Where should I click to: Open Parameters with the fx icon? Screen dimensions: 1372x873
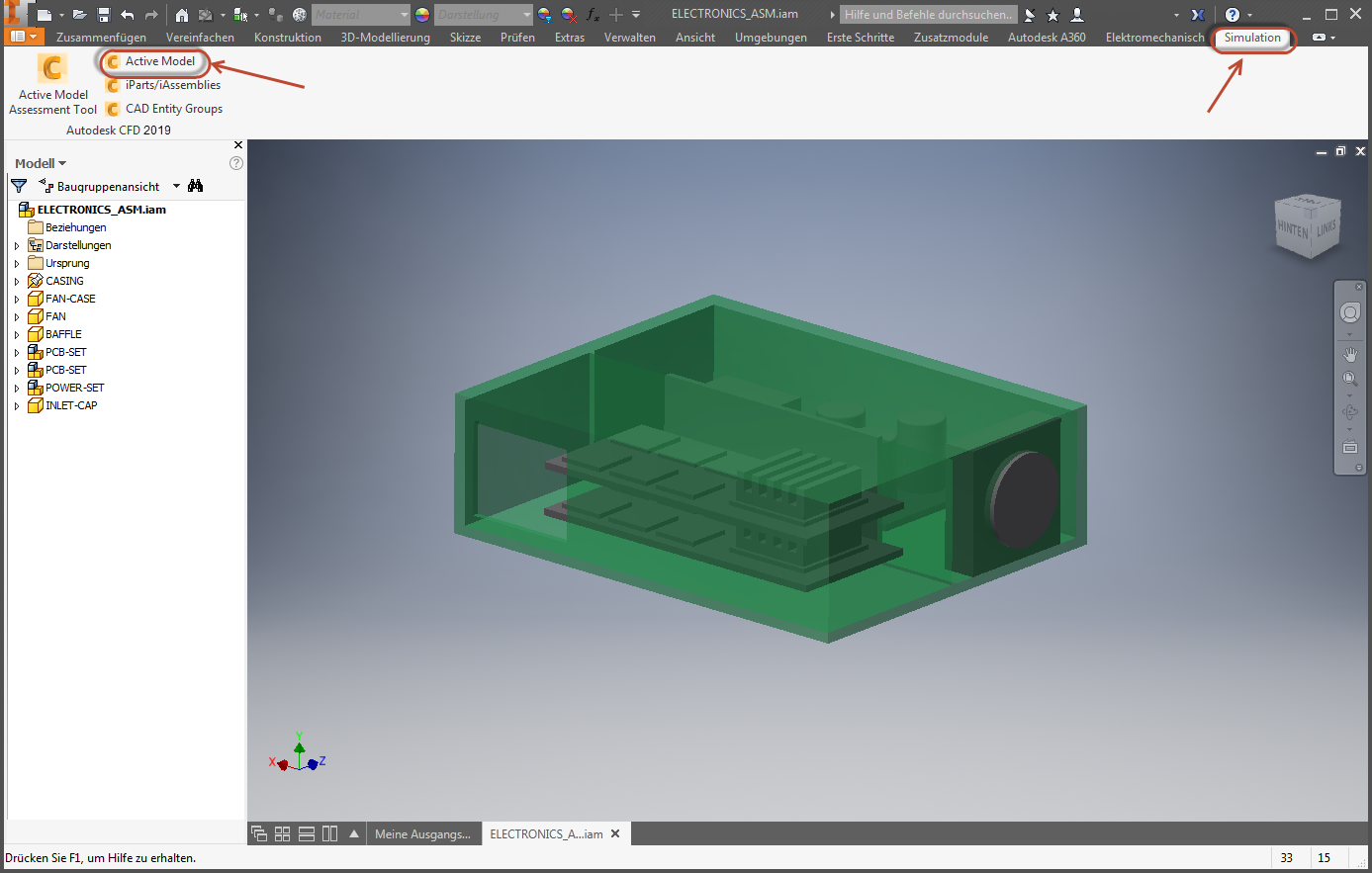coord(593,15)
